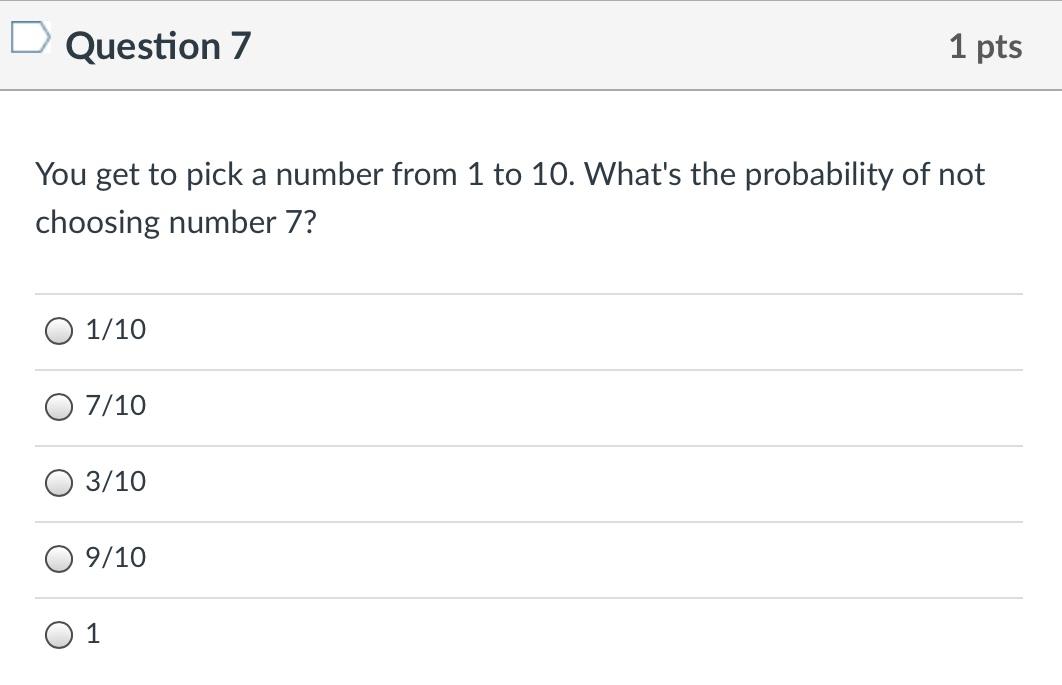Click the 9/10 answer label text
The image size is (1062, 685).
pos(114,557)
